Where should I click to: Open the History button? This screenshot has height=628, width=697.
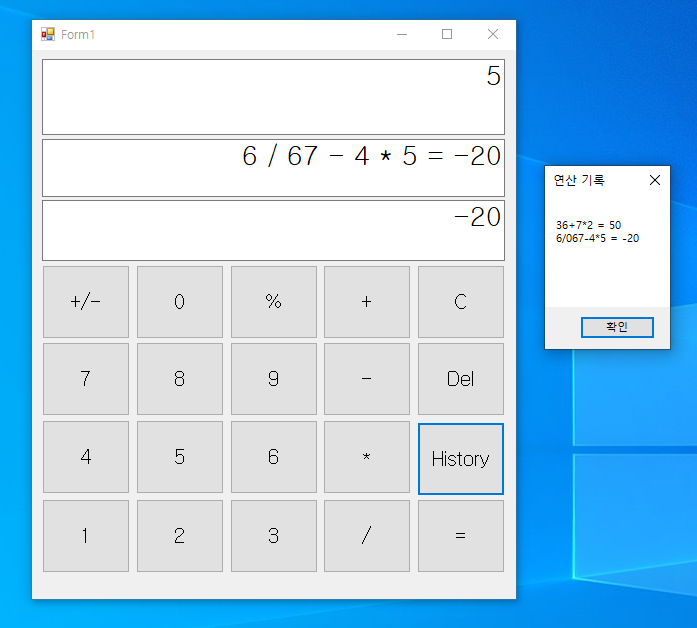pos(461,459)
